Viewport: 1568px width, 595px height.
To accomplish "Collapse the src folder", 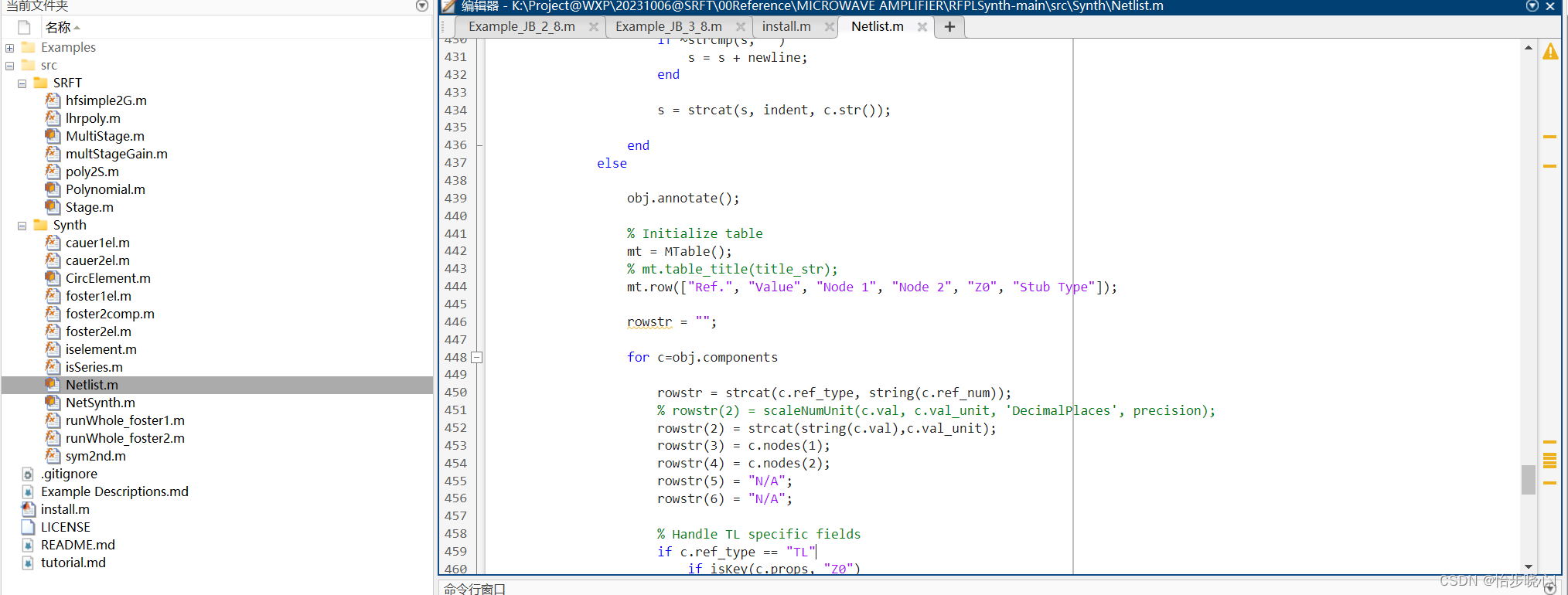I will point(9,66).
